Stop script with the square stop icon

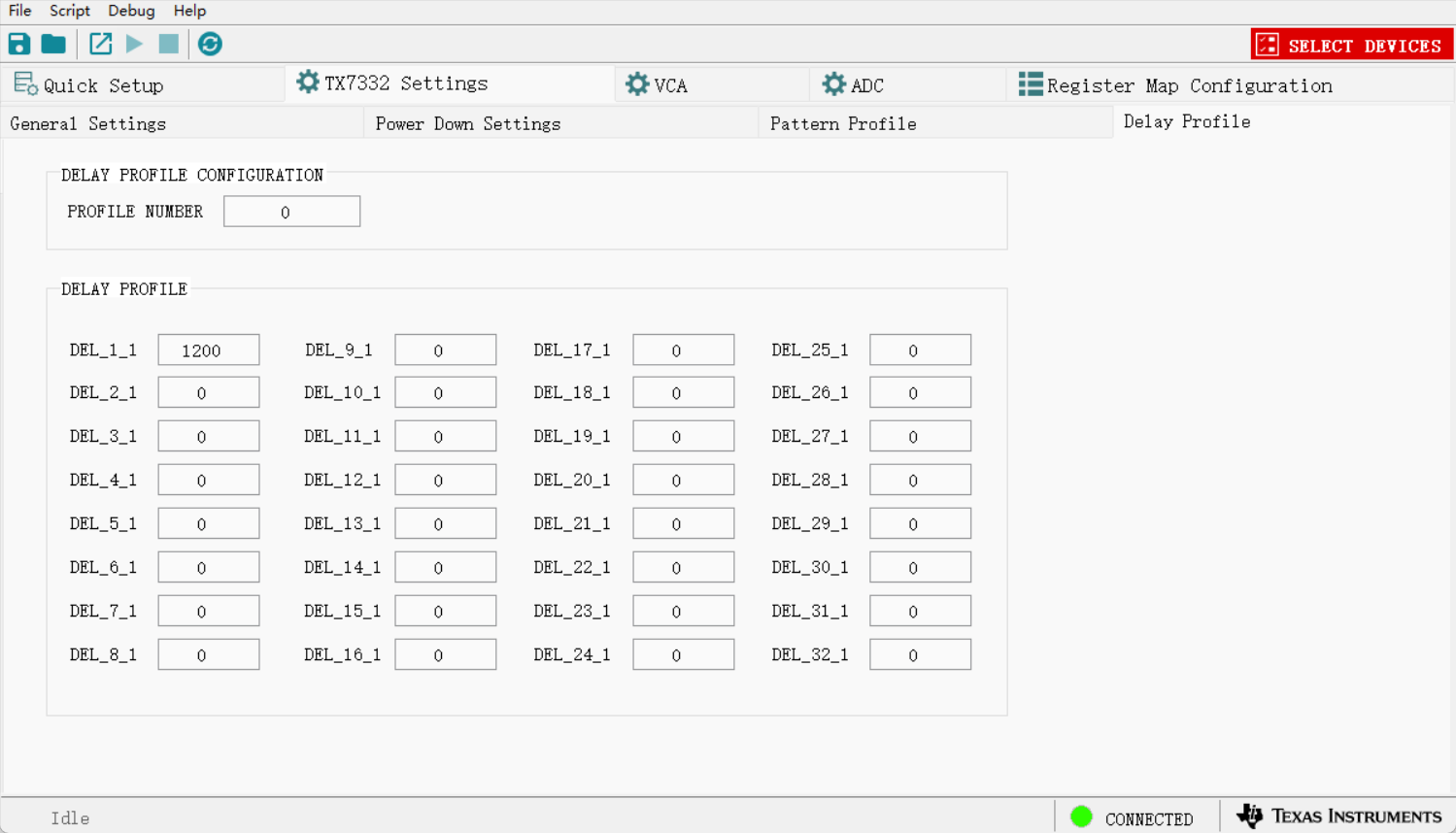tap(169, 45)
